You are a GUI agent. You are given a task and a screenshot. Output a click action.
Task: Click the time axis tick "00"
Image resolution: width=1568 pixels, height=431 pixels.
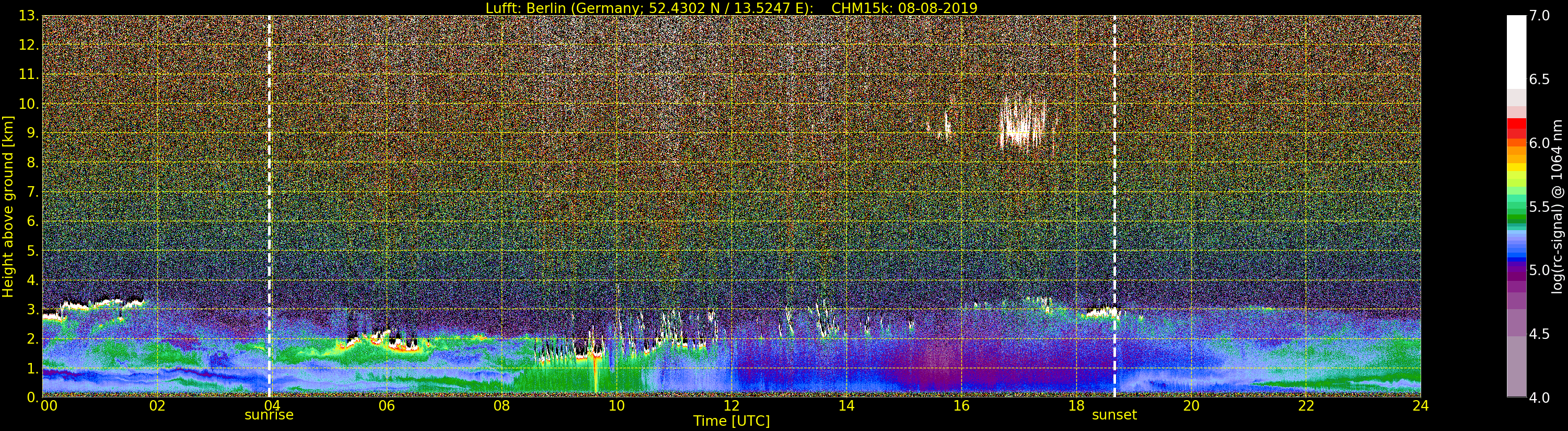tap(49, 405)
